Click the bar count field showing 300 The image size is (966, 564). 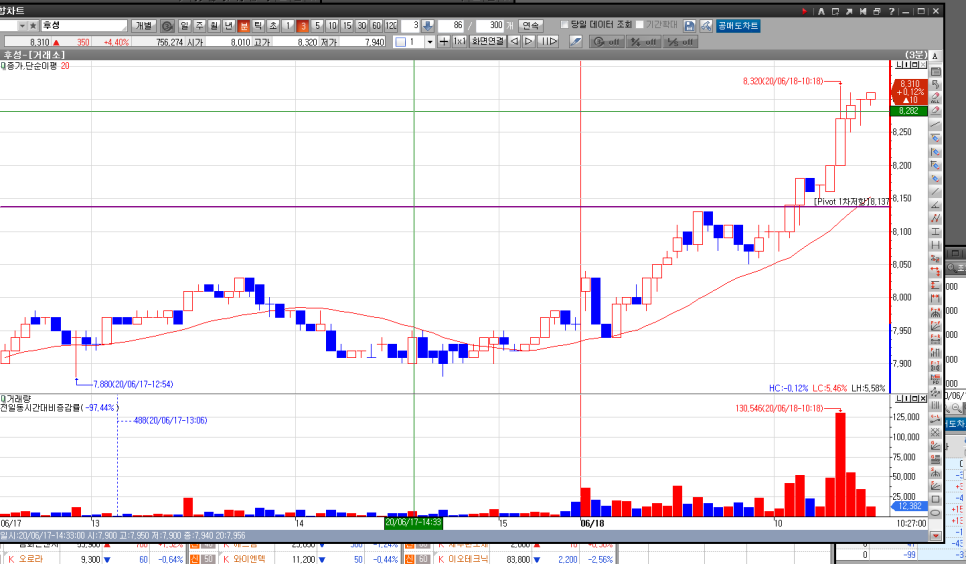(490, 25)
